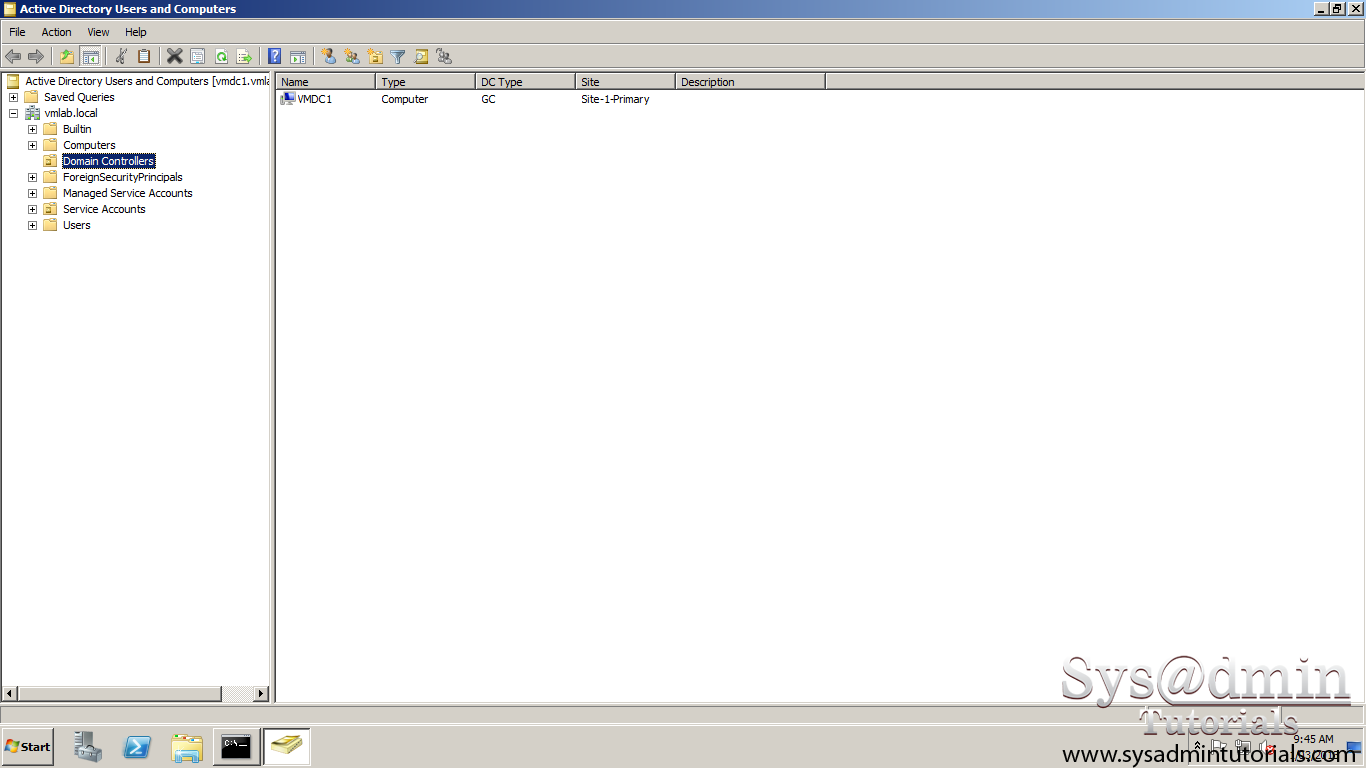
Task: Select the Builtin tree item
Action: (x=77, y=129)
